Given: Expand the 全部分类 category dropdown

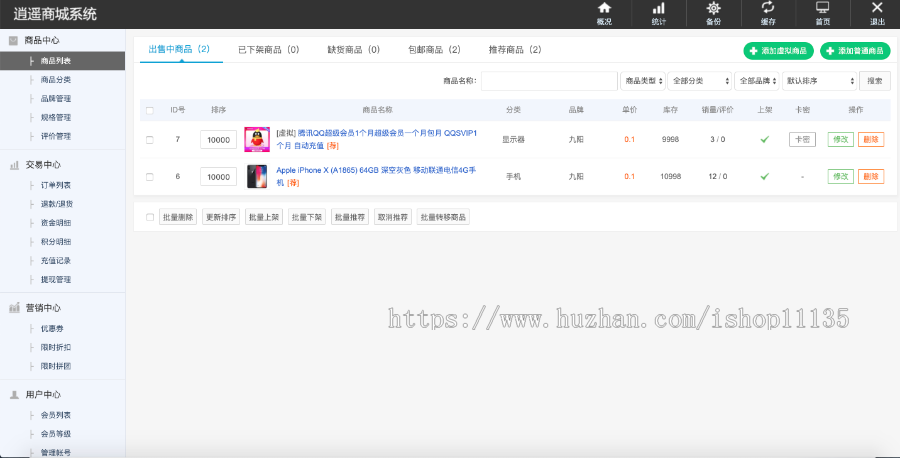Looking at the screenshot, I should click(x=698, y=81).
